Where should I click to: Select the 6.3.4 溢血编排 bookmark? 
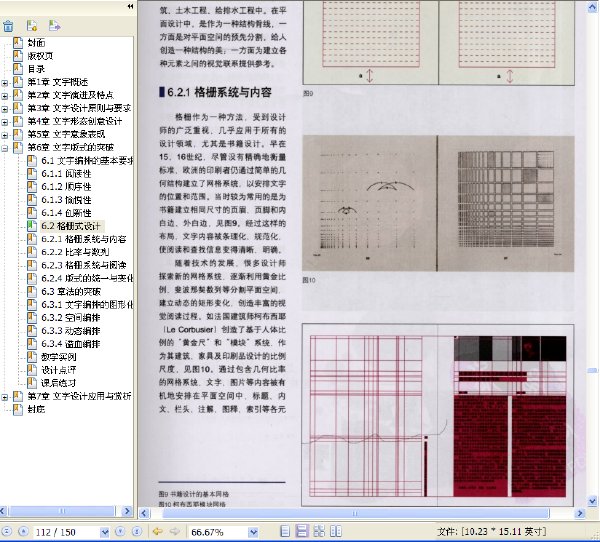click(71, 344)
